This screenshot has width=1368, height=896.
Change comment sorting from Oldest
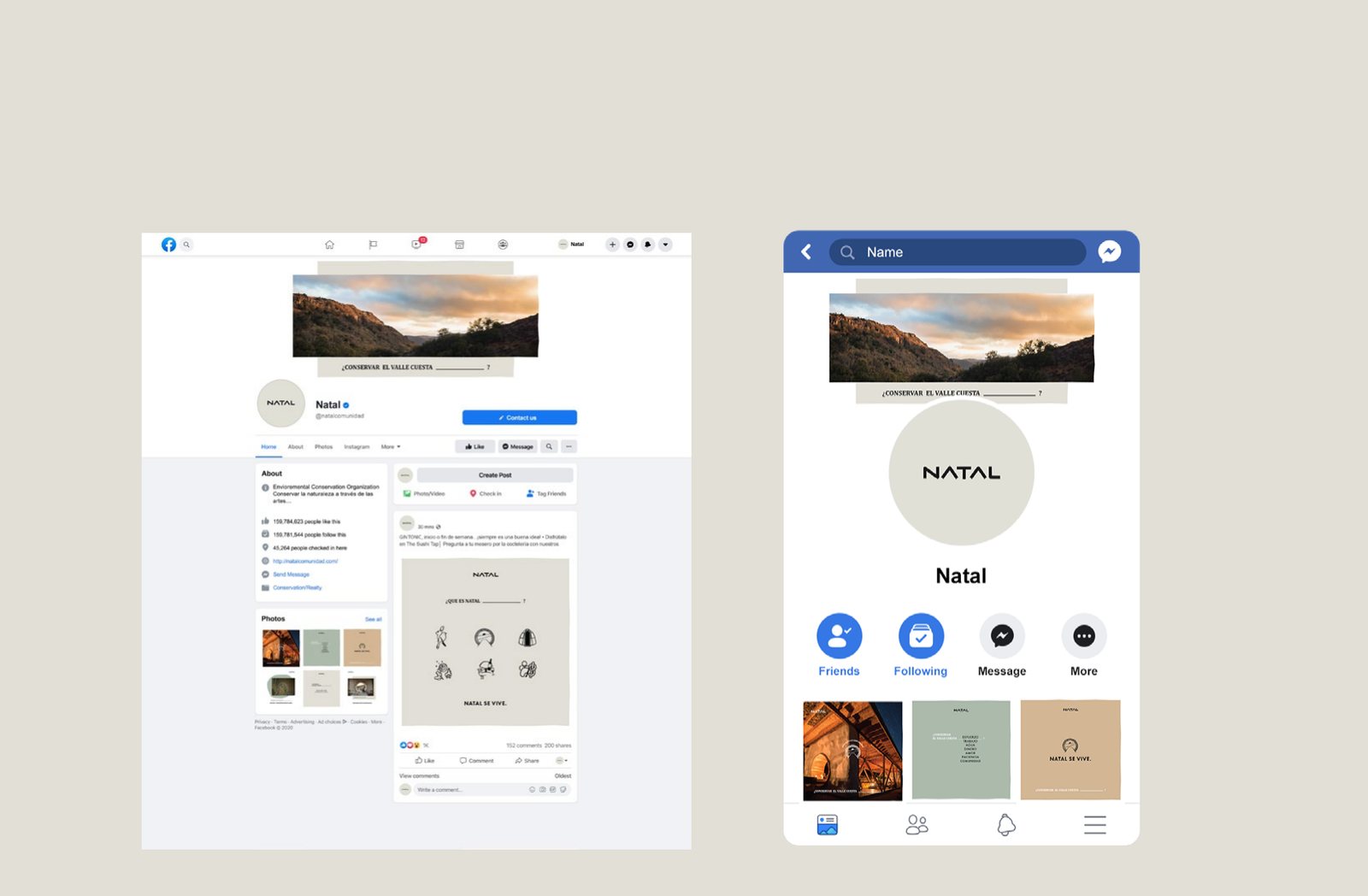tap(563, 776)
